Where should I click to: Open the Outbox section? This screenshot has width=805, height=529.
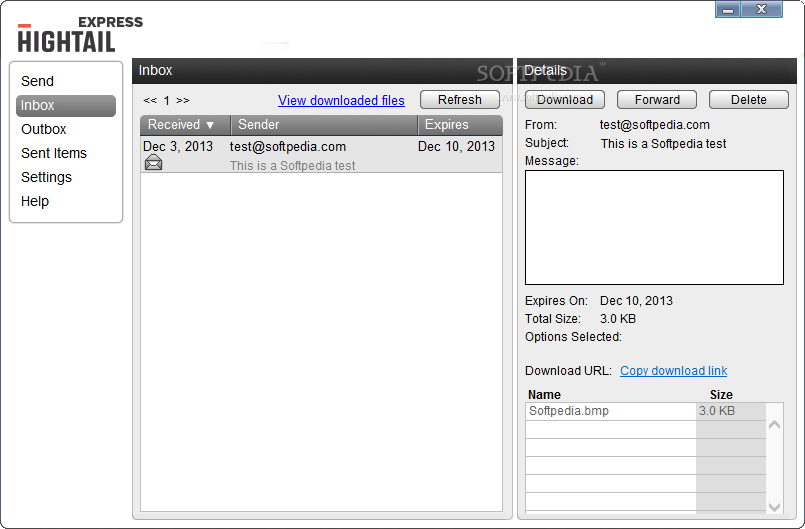[x=44, y=129]
